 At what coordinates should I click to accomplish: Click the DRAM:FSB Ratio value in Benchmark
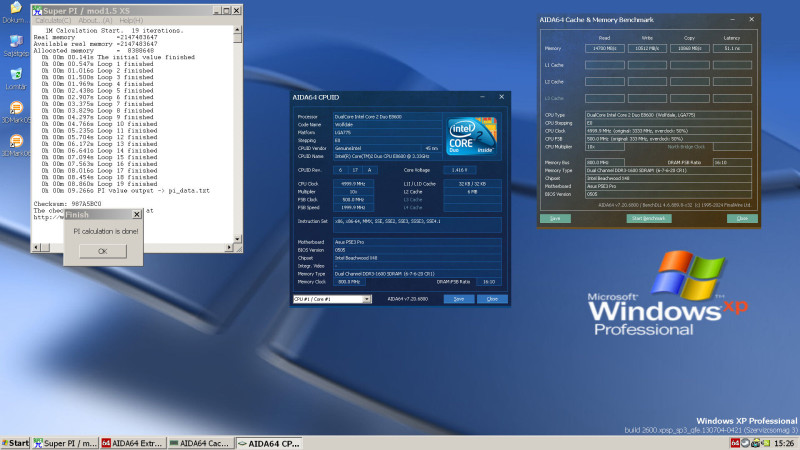click(732, 162)
